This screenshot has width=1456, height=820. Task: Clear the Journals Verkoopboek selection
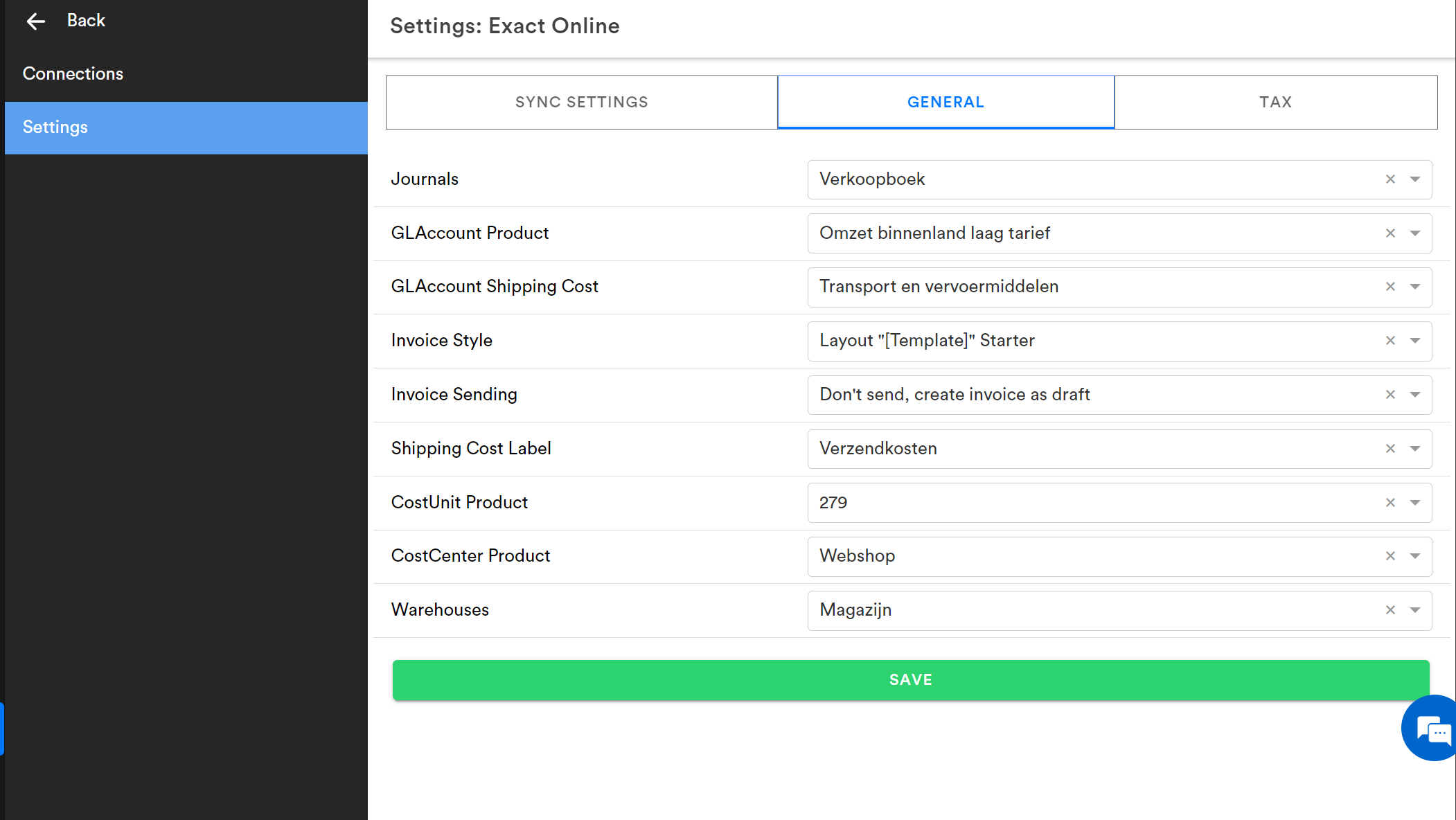(x=1390, y=179)
